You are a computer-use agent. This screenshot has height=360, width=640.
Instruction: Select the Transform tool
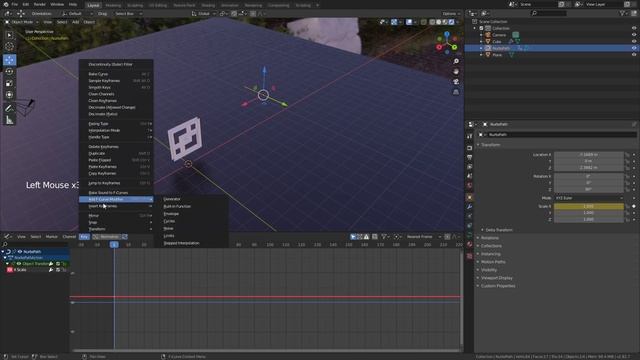click(9, 95)
